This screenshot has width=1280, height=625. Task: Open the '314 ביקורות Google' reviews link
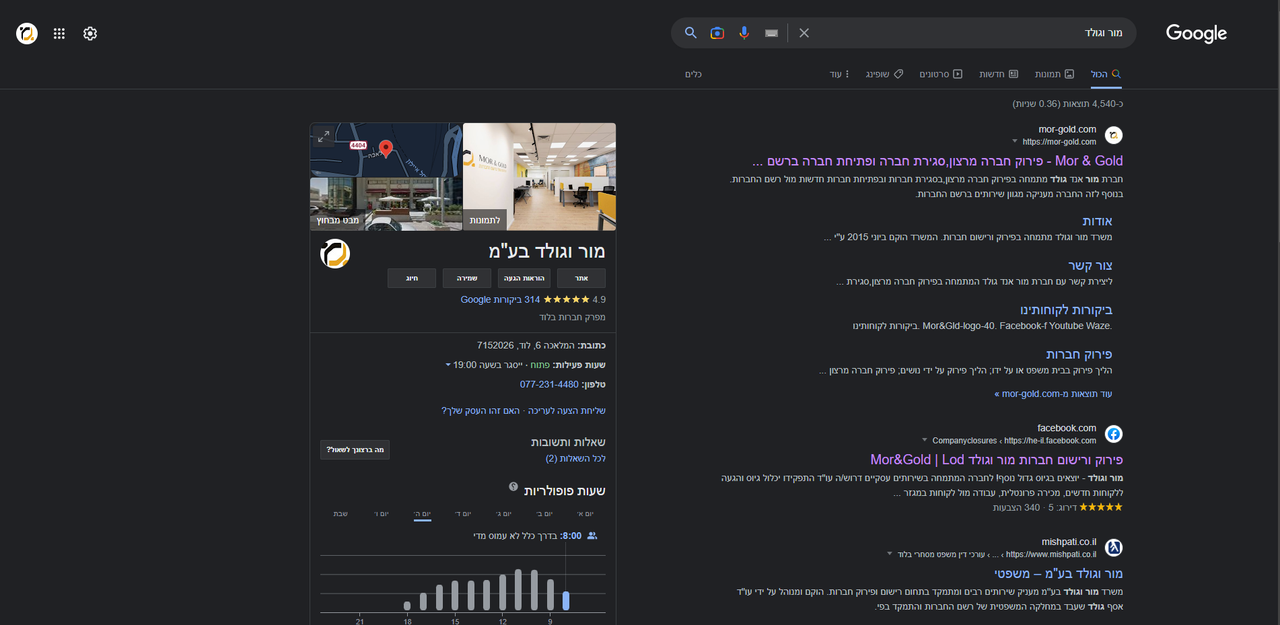point(500,299)
